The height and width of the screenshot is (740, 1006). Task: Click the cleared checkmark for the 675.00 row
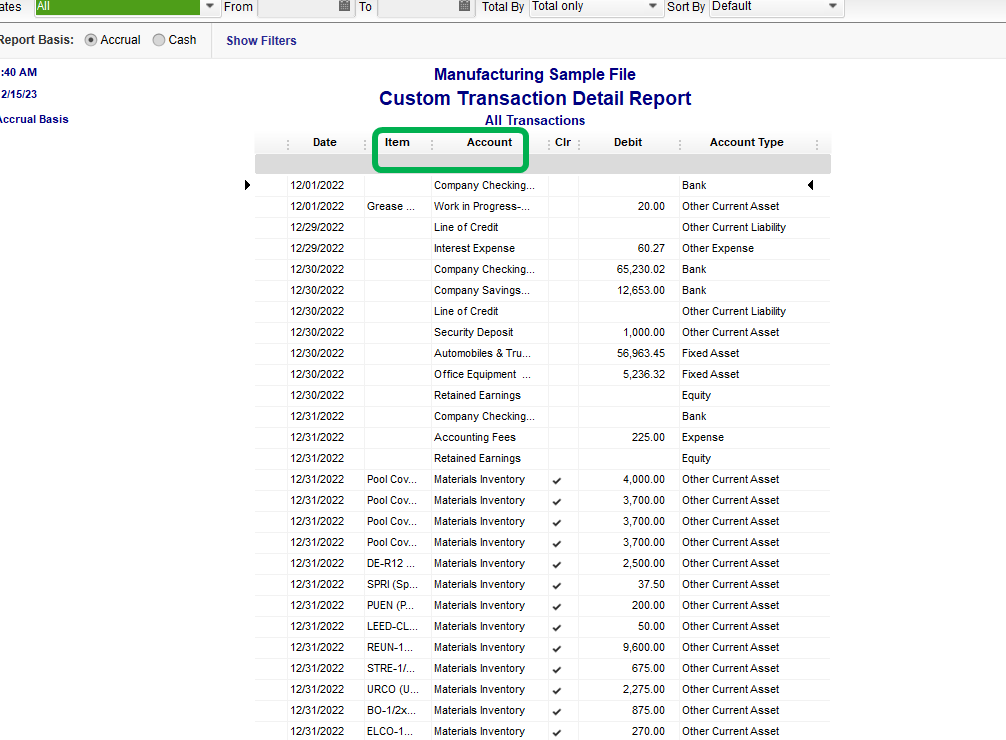557,670
